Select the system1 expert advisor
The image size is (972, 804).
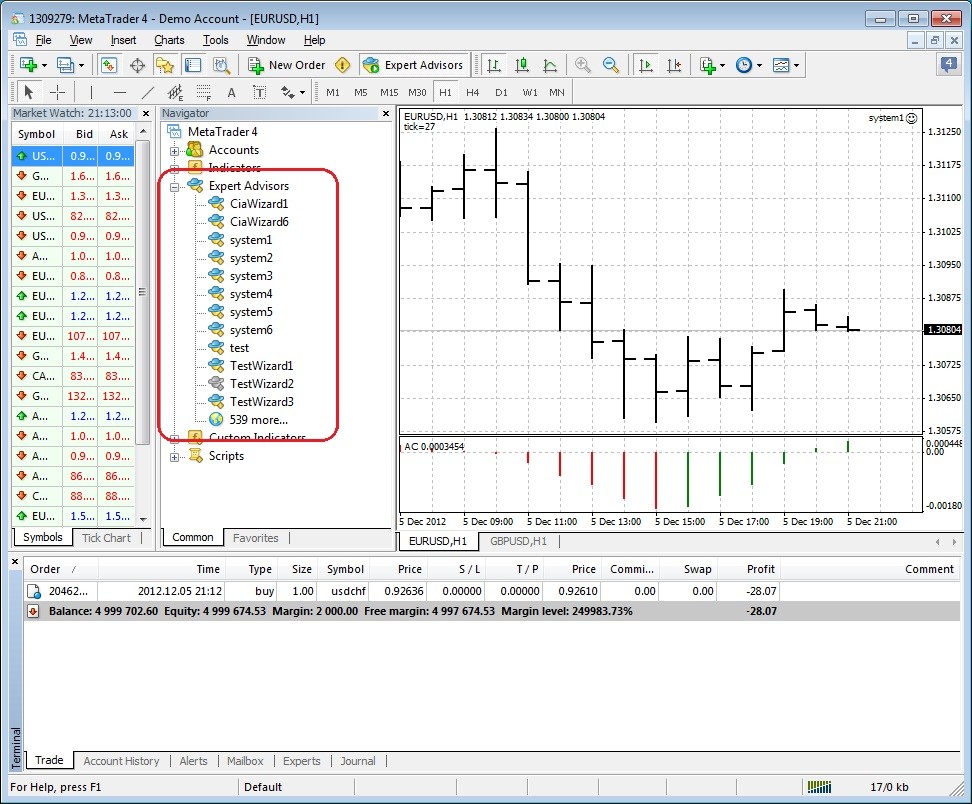click(250, 241)
